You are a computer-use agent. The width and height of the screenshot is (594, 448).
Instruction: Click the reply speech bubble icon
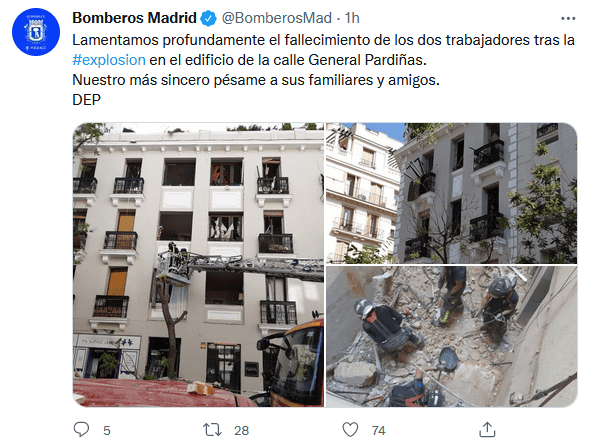[x=81, y=430]
